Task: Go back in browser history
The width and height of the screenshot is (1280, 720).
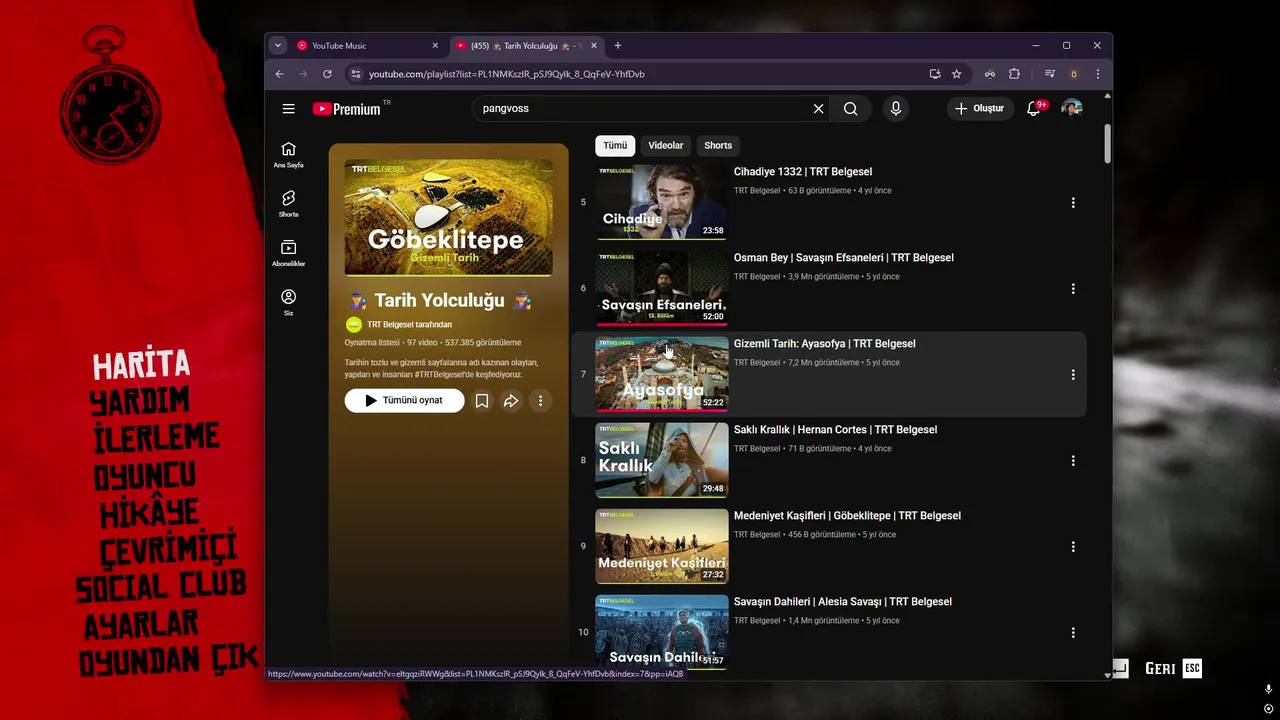Action: [x=280, y=74]
